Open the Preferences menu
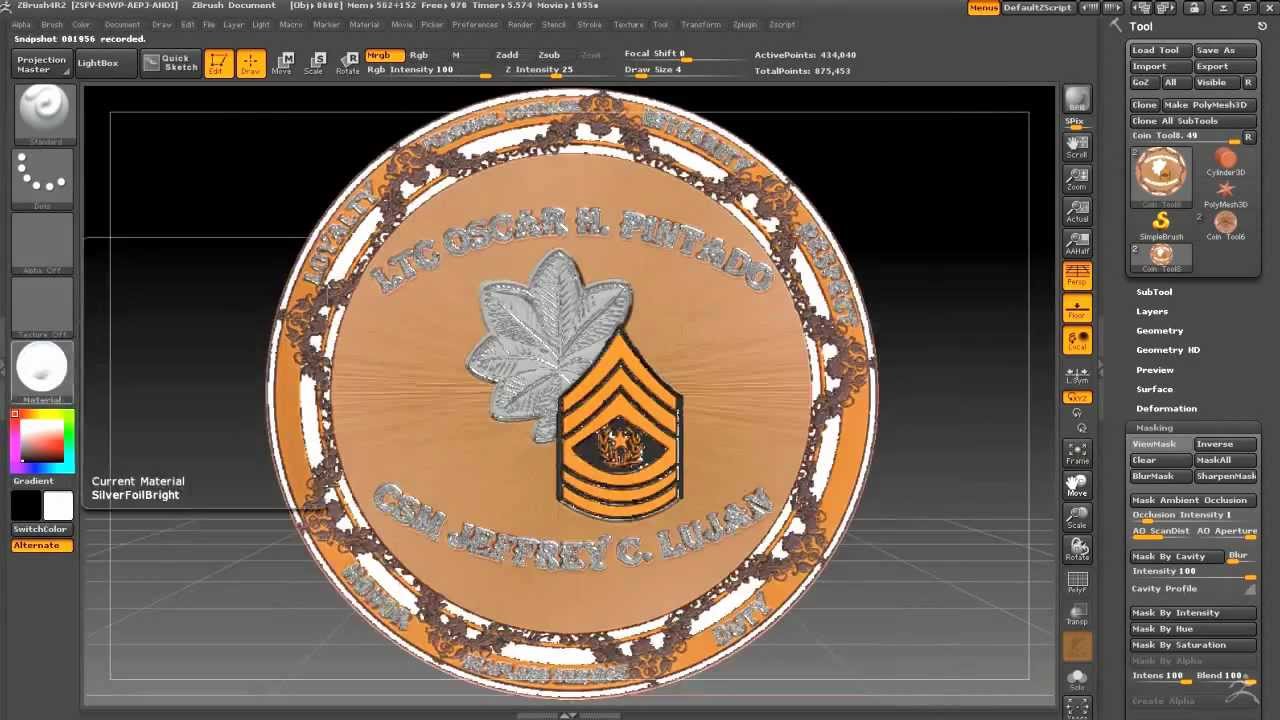This screenshot has height=720, width=1280. click(x=475, y=24)
